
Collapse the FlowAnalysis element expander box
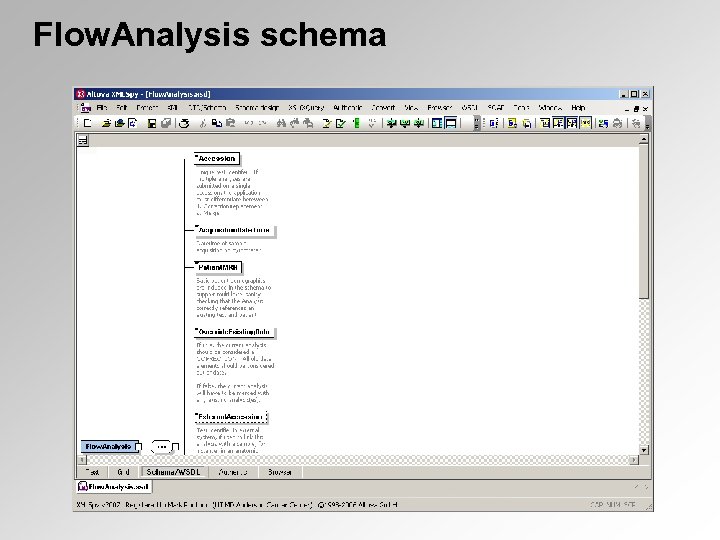point(139,446)
